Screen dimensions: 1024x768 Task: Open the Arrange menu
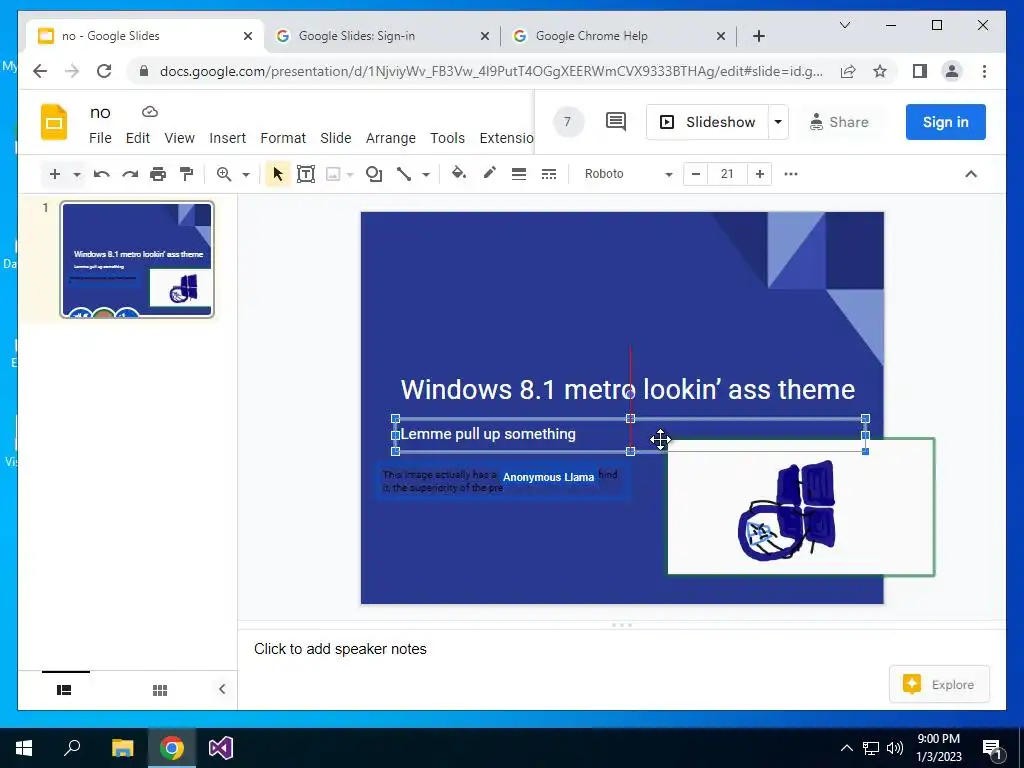pyautogui.click(x=391, y=138)
